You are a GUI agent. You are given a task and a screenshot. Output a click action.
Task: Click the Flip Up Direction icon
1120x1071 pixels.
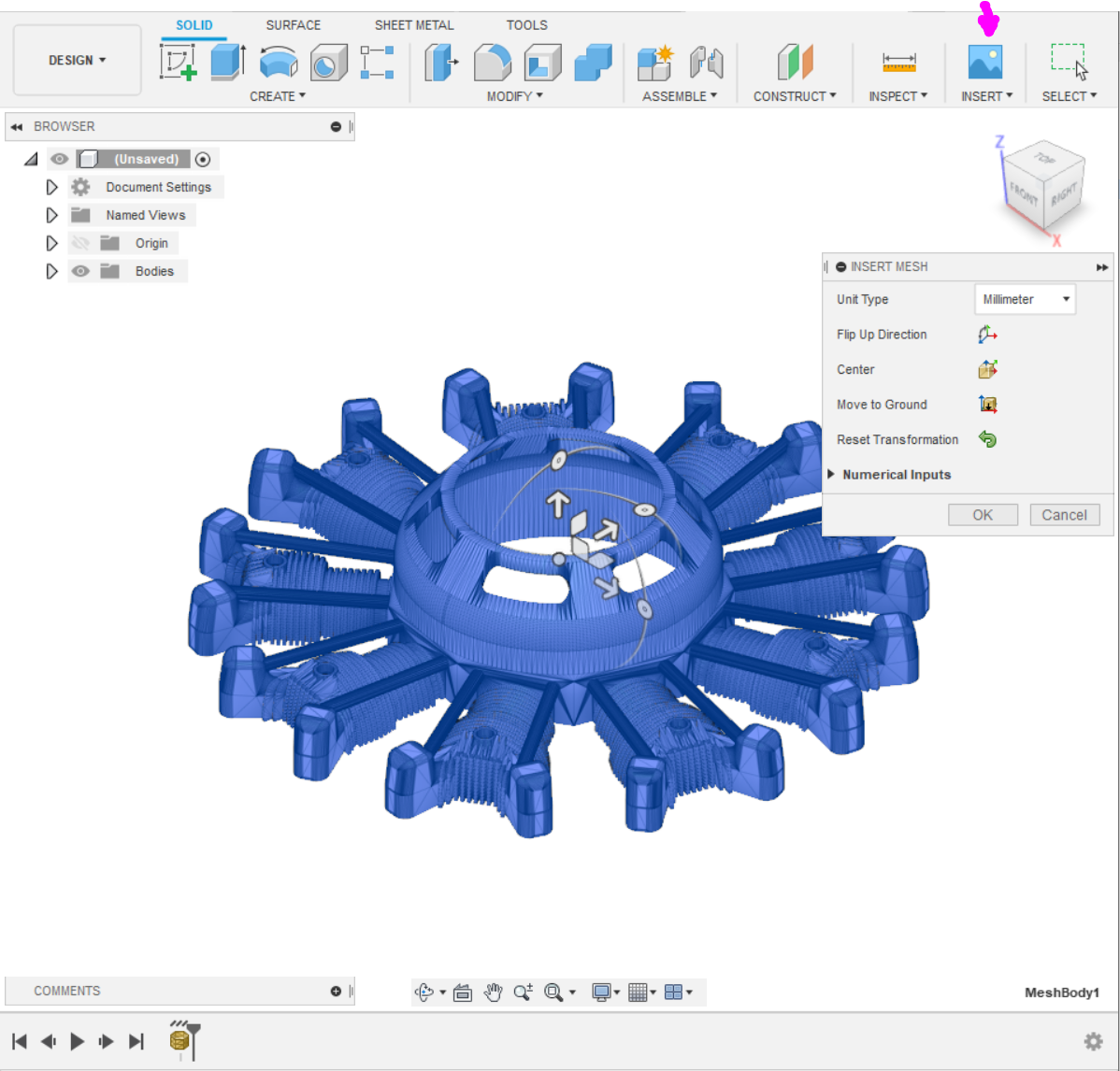pyautogui.click(x=987, y=335)
